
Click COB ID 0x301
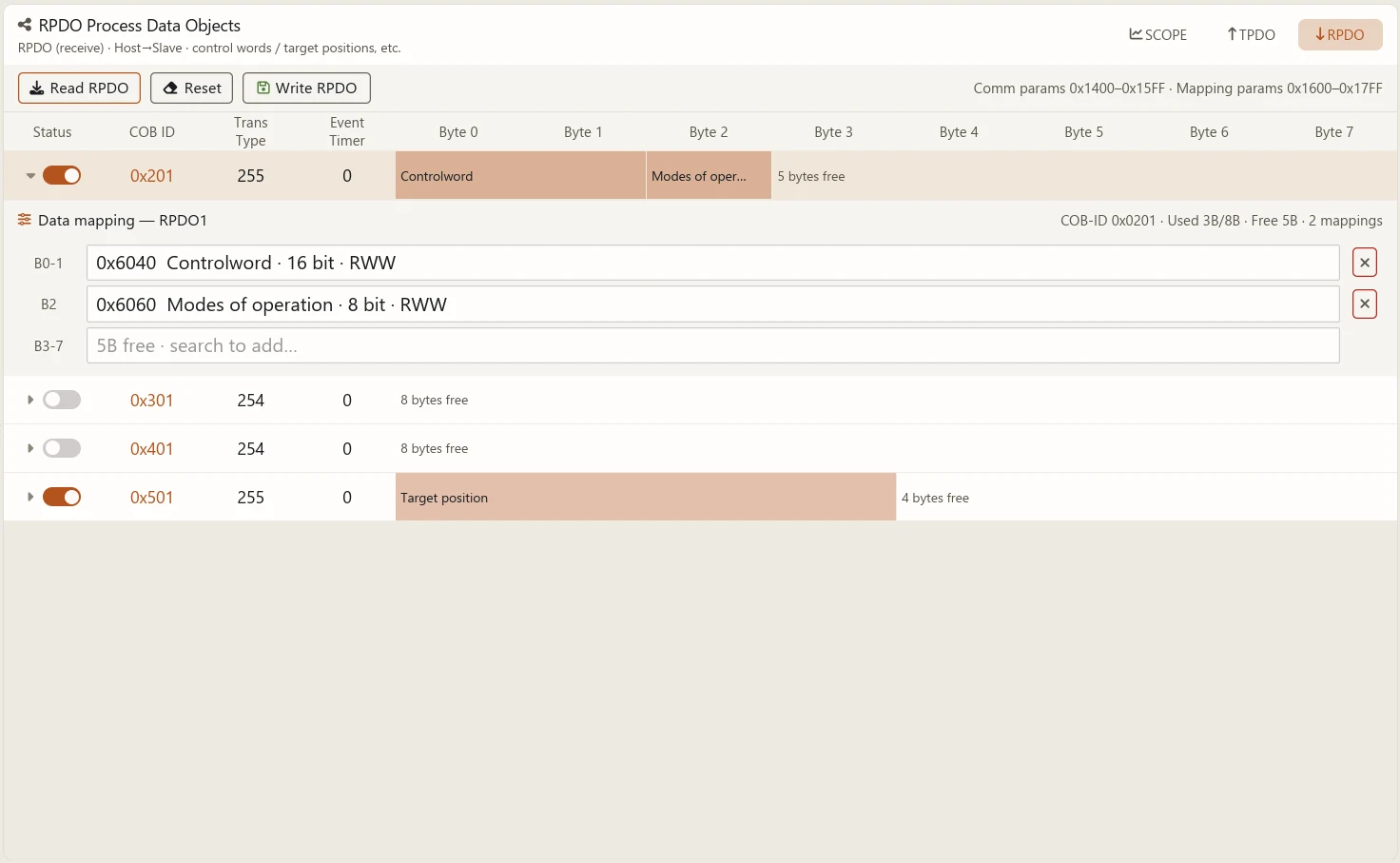(x=152, y=400)
